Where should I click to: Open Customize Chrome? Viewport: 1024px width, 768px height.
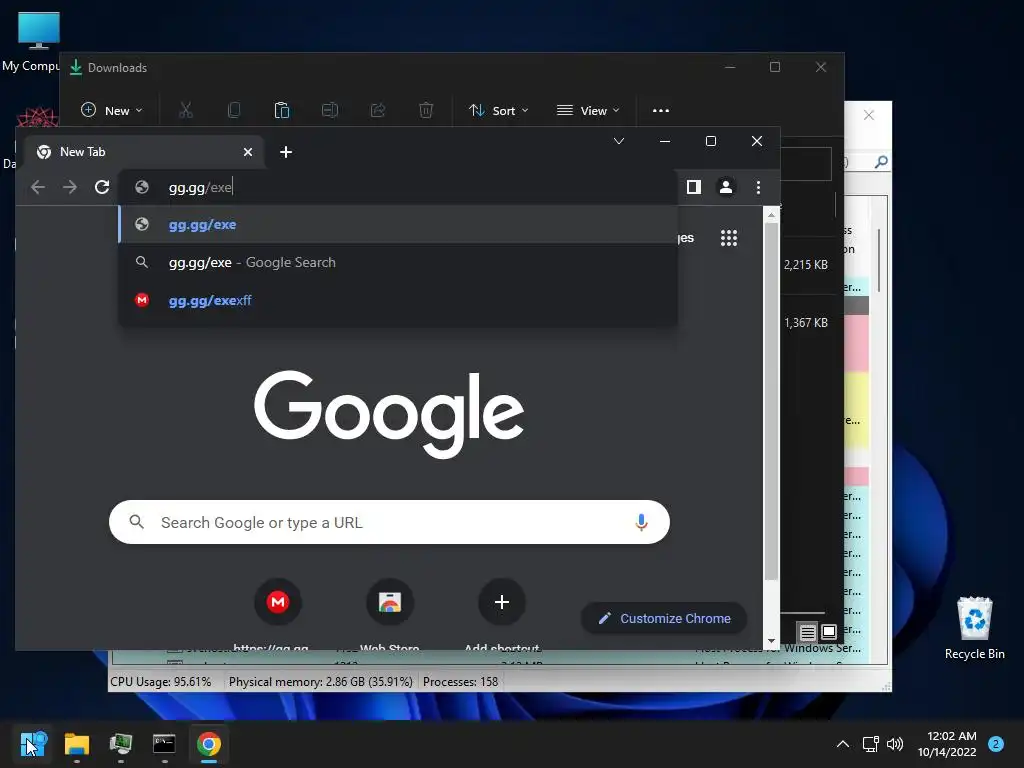[x=664, y=618]
